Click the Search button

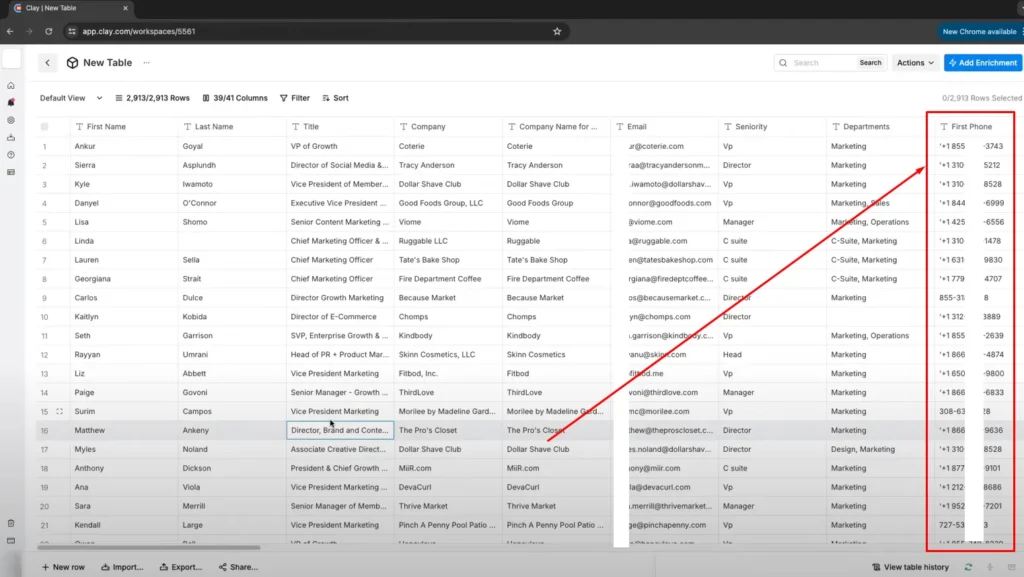870,63
